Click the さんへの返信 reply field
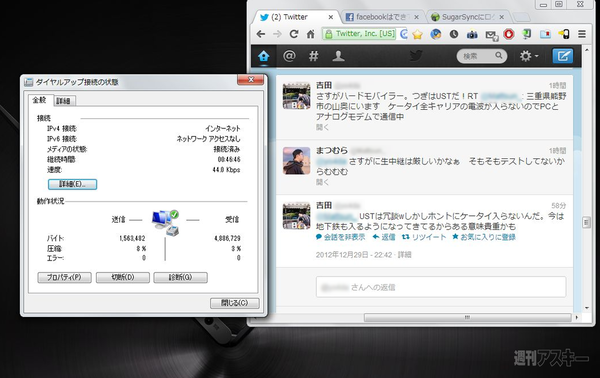This screenshot has height=378, width=600. pyautogui.click(x=441, y=287)
